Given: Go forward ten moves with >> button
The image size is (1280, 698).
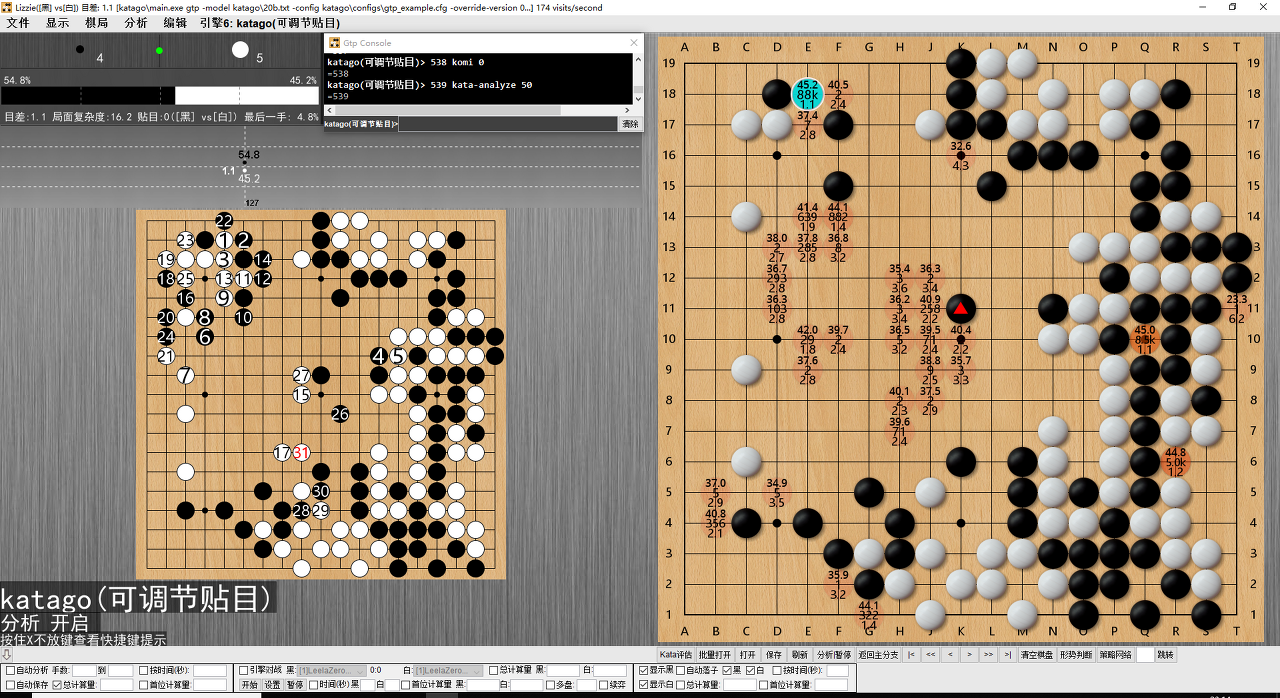Looking at the screenshot, I should [988, 654].
